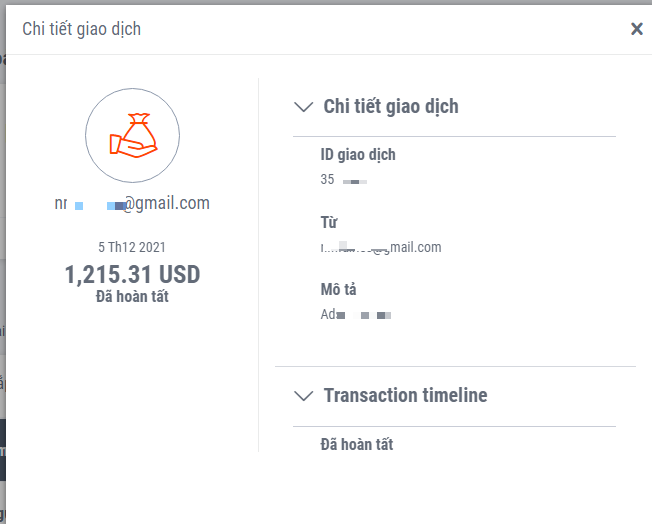Click the Chi tiết giao dịch section heading

click(x=391, y=107)
